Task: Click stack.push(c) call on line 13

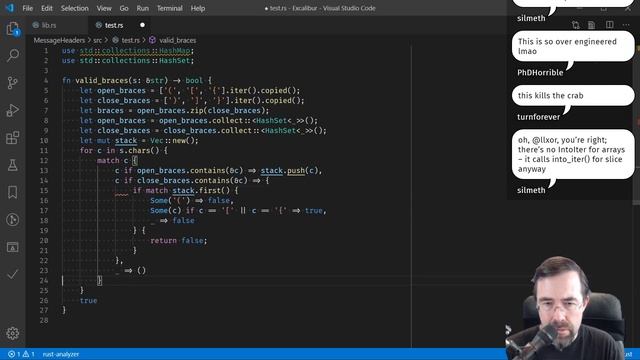Action: pos(289,171)
